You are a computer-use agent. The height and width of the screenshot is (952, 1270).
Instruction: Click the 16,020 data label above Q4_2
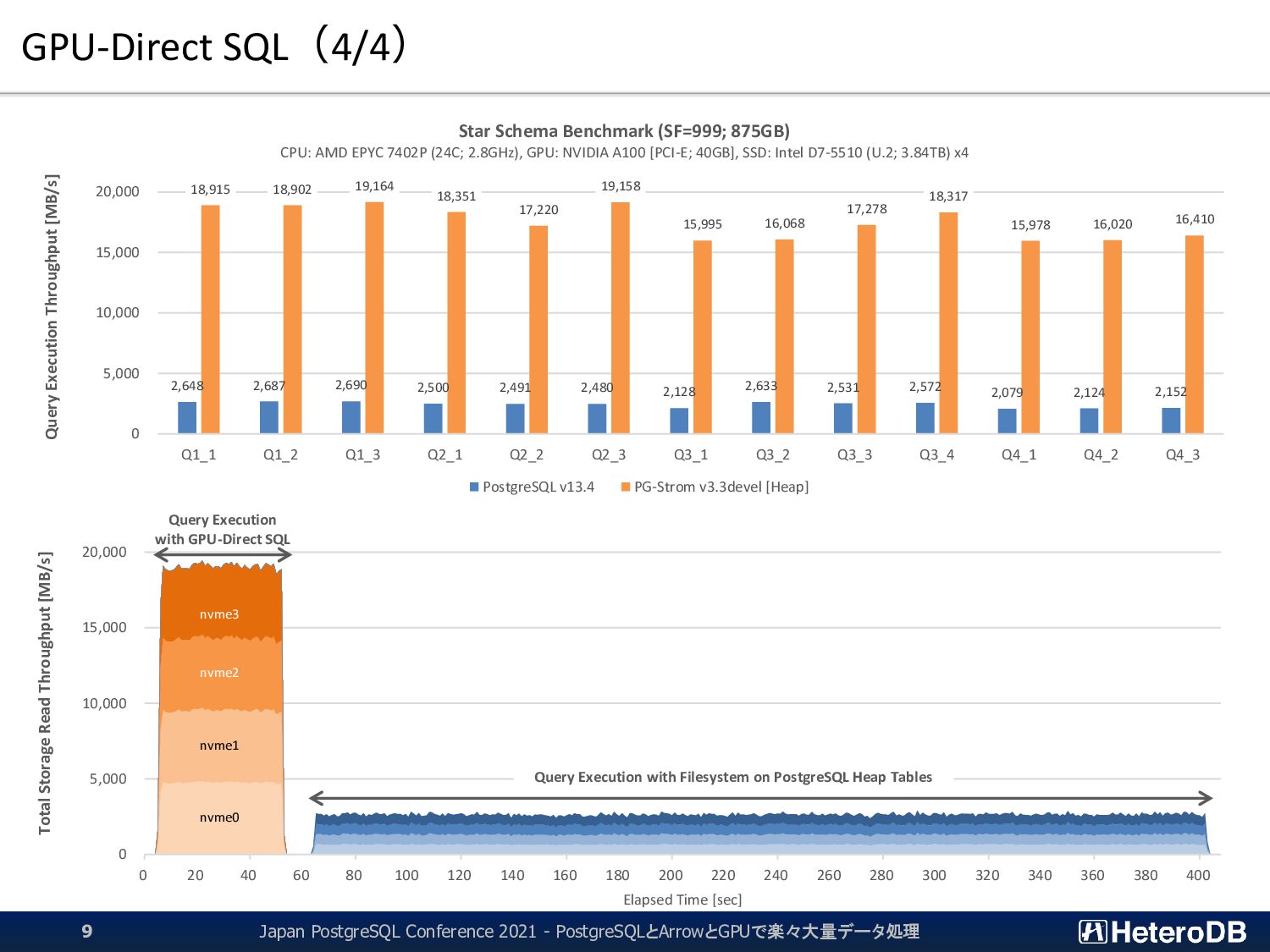pos(1113,224)
